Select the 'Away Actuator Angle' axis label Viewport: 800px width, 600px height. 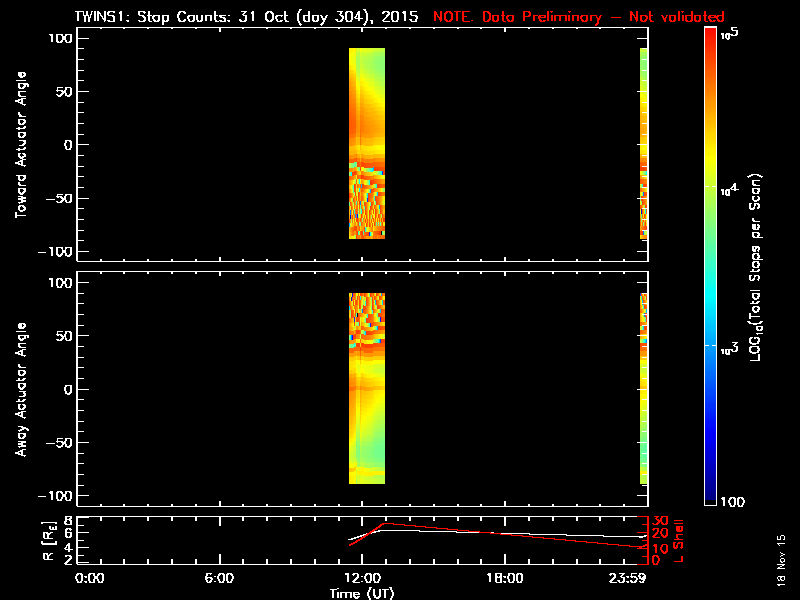tap(19, 389)
